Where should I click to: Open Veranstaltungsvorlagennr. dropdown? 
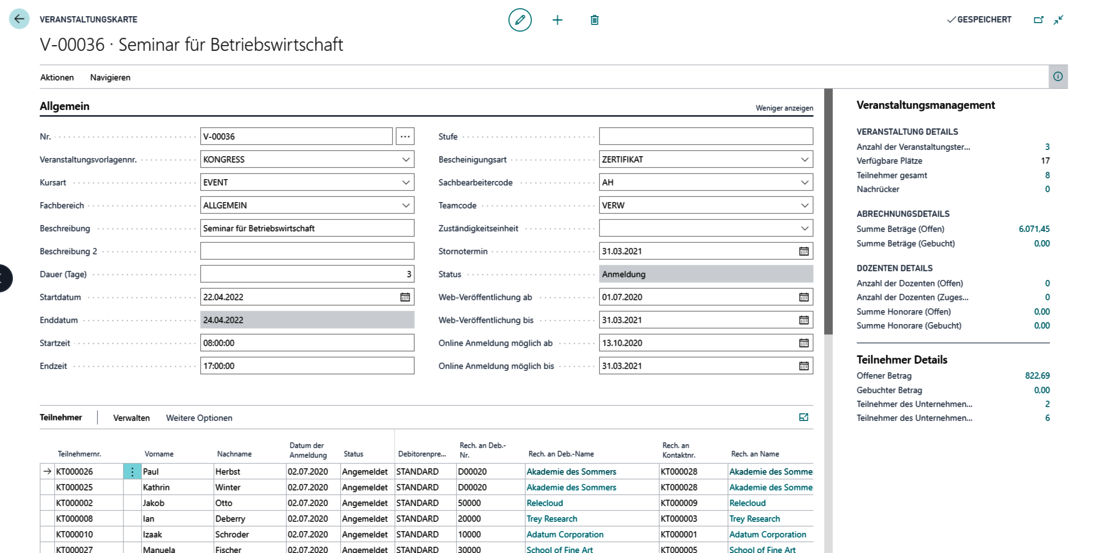pyautogui.click(x=405, y=160)
